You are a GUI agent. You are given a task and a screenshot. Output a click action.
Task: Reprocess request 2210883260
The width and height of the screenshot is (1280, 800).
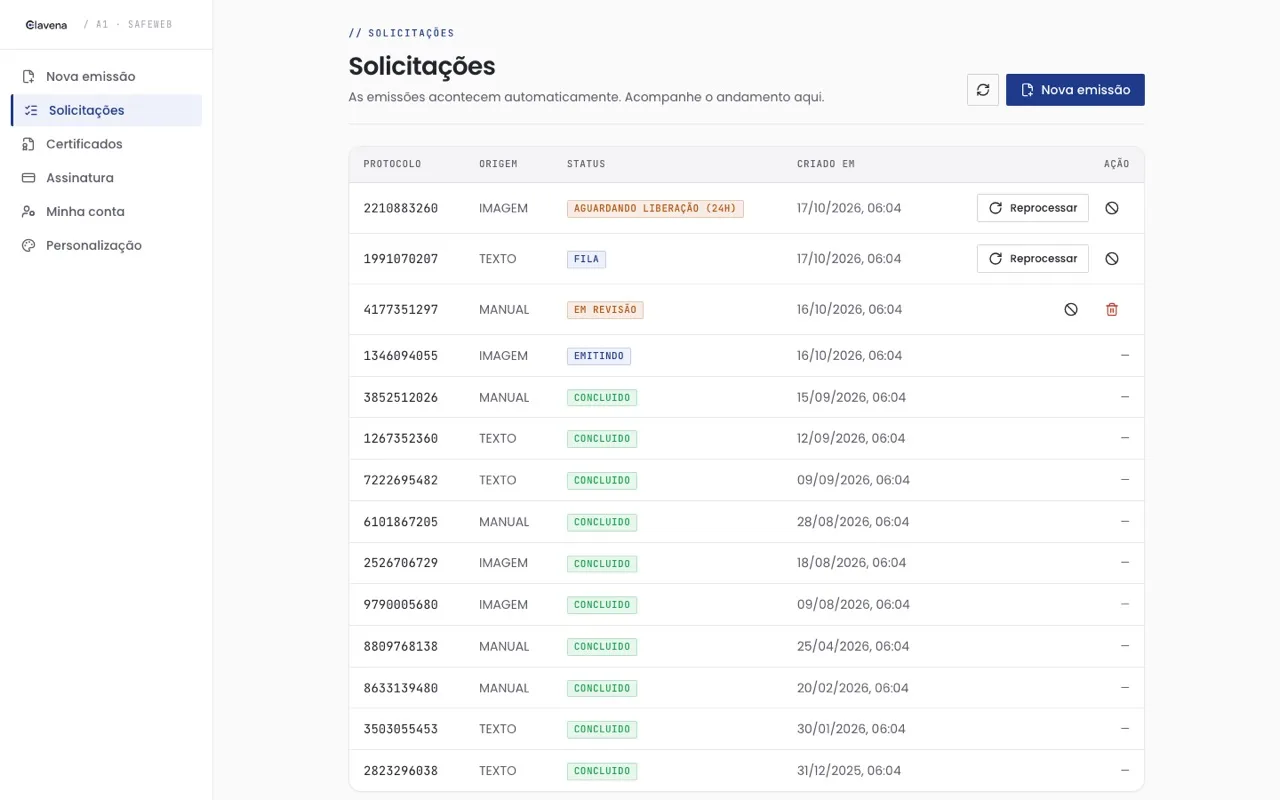click(1033, 208)
